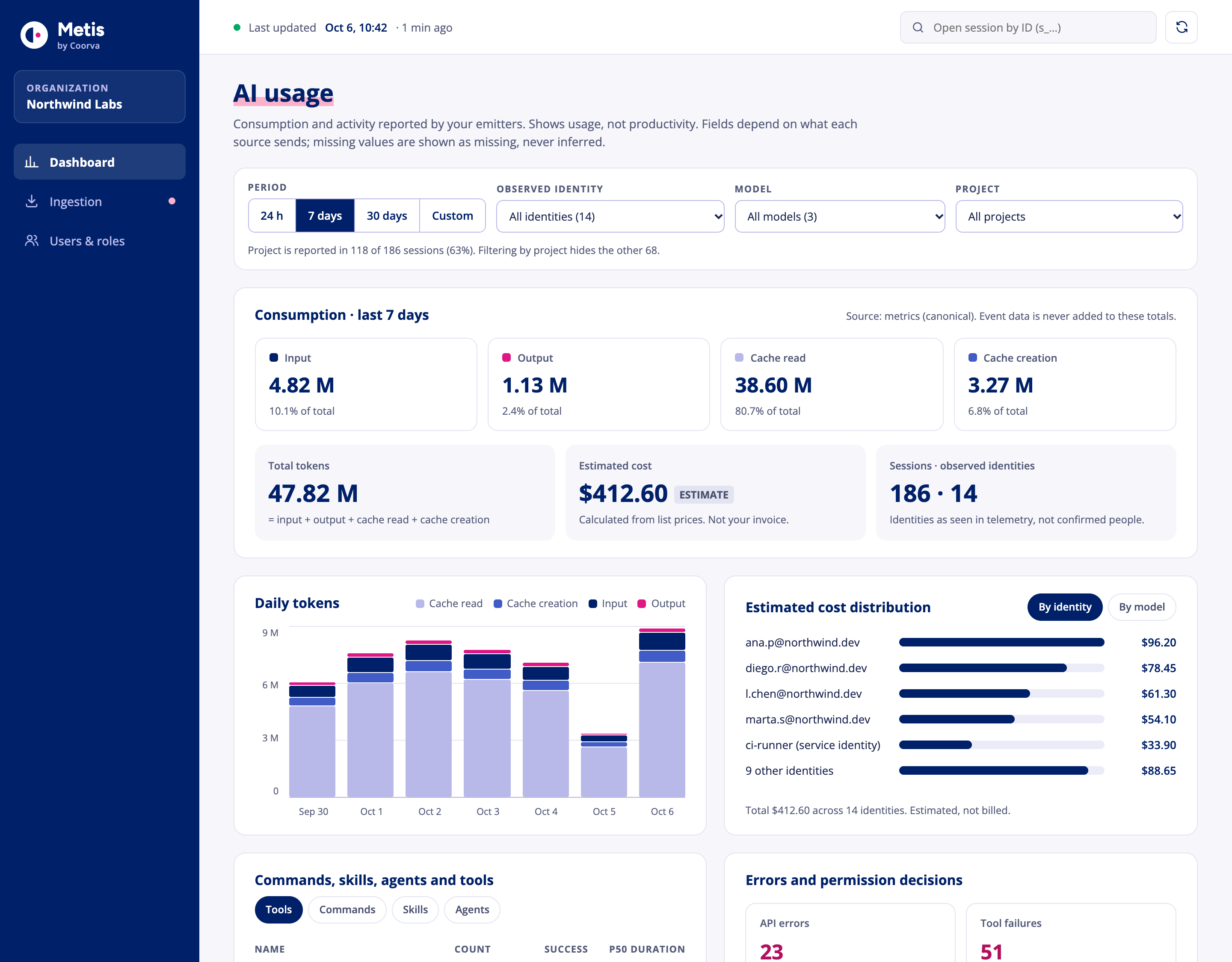The image size is (1232, 962).
Task: Switch cost distribution to By identity
Action: tap(1064, 607)
